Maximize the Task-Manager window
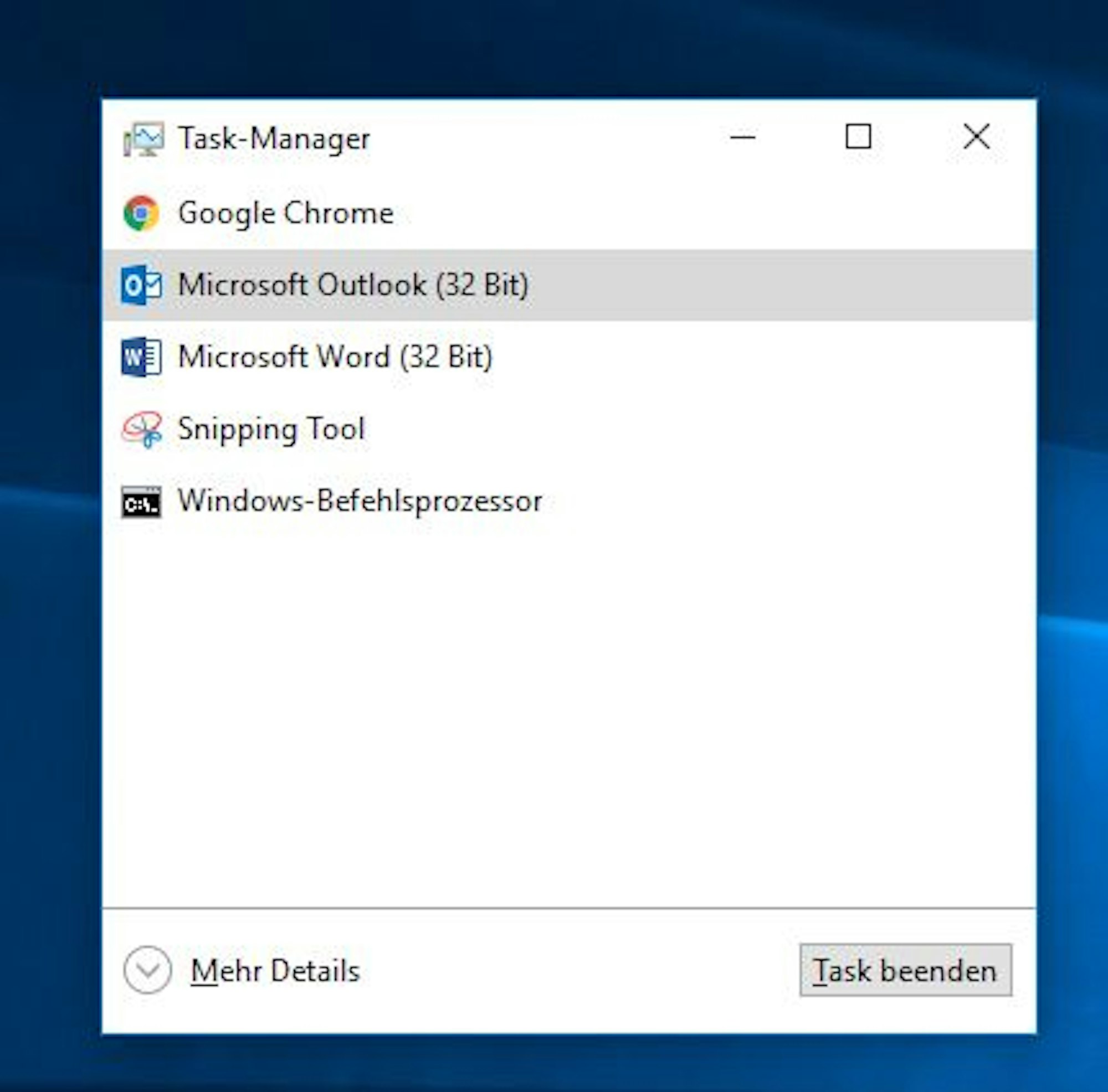The width and height of the screenshot is (1108, 1092). click(858, 137)
